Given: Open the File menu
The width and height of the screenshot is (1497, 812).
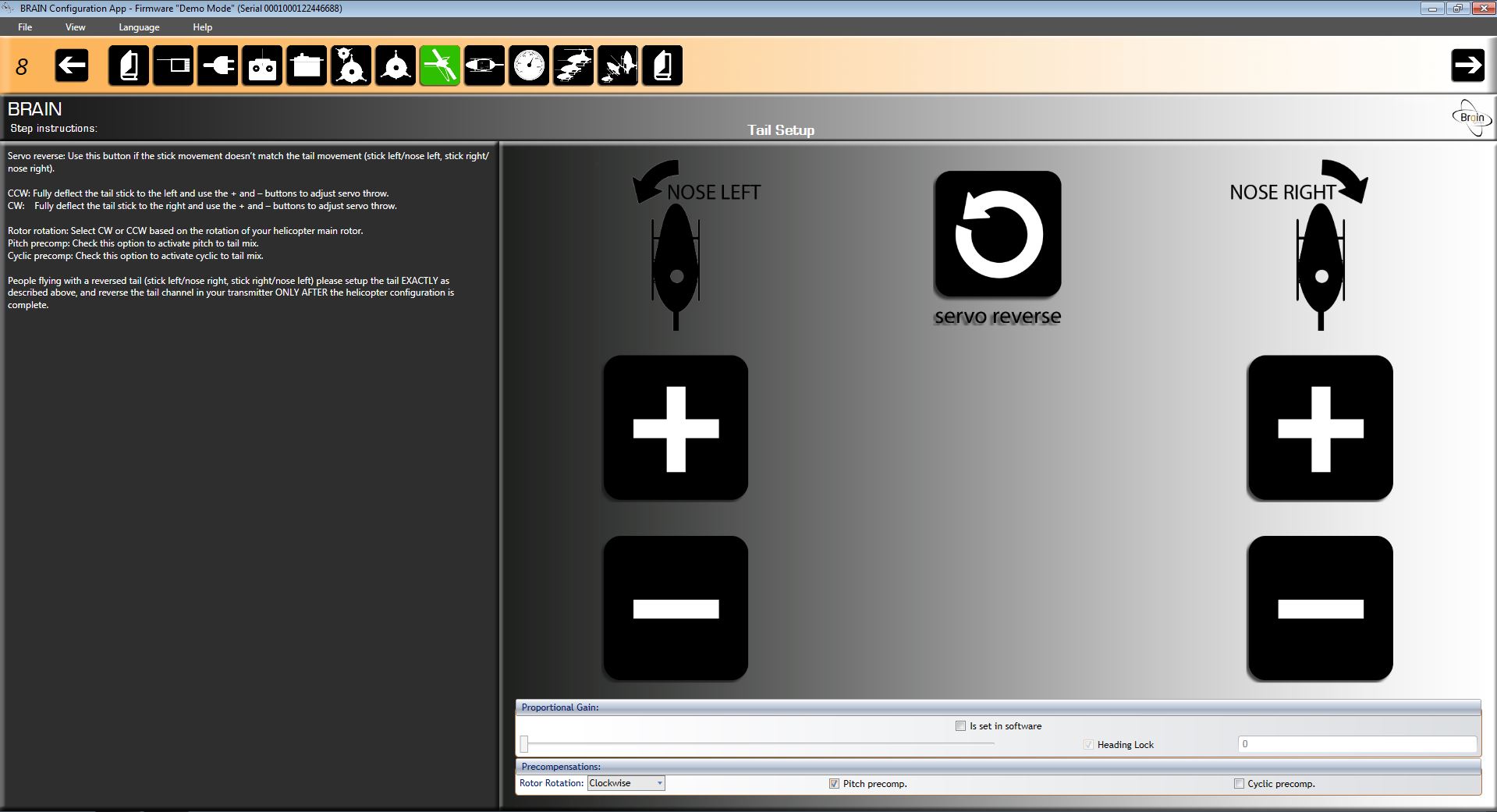Looking at the screenshot, I should [x=25, y=27].
